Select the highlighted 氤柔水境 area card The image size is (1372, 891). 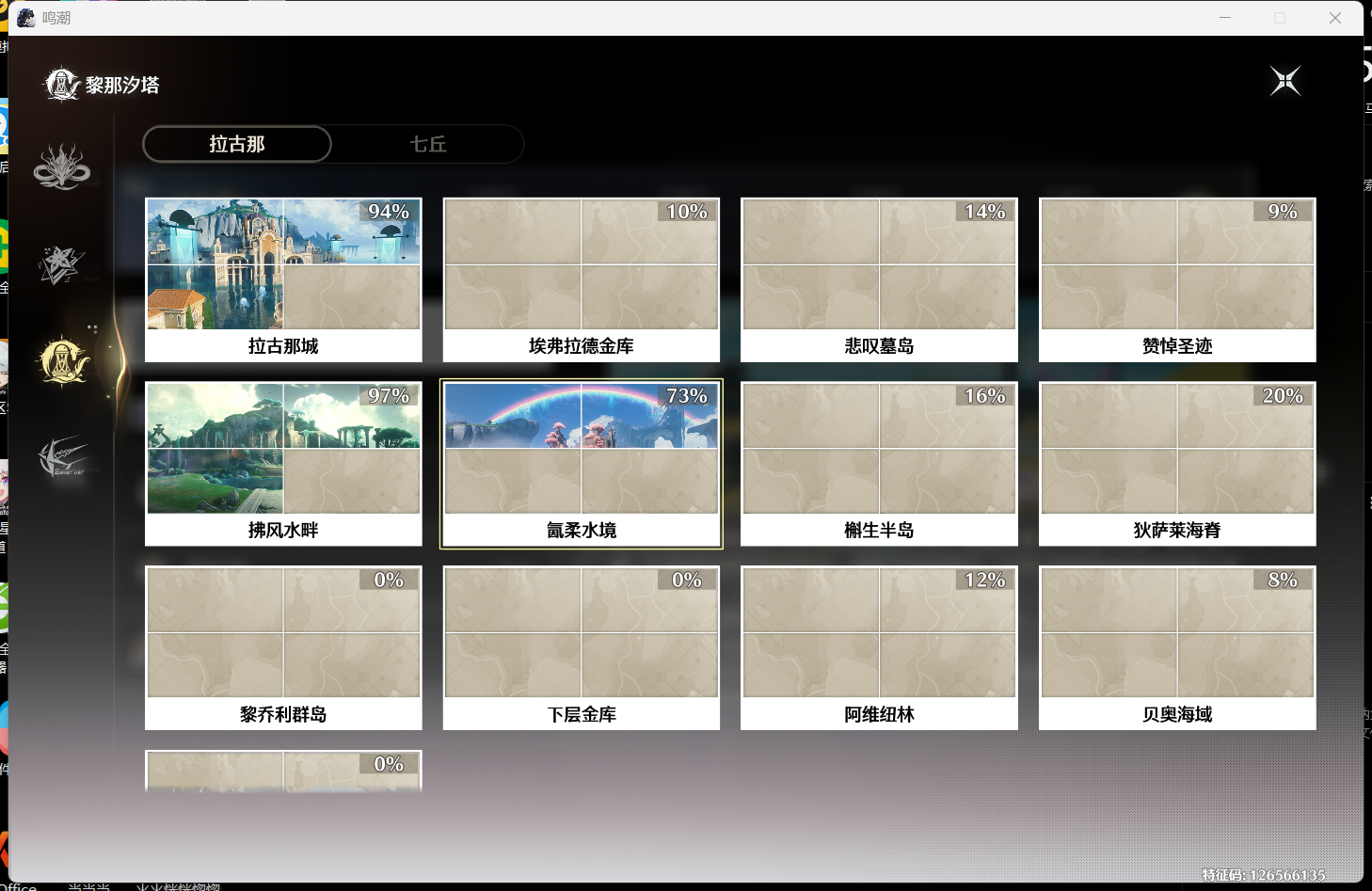(x=582, y=464)
